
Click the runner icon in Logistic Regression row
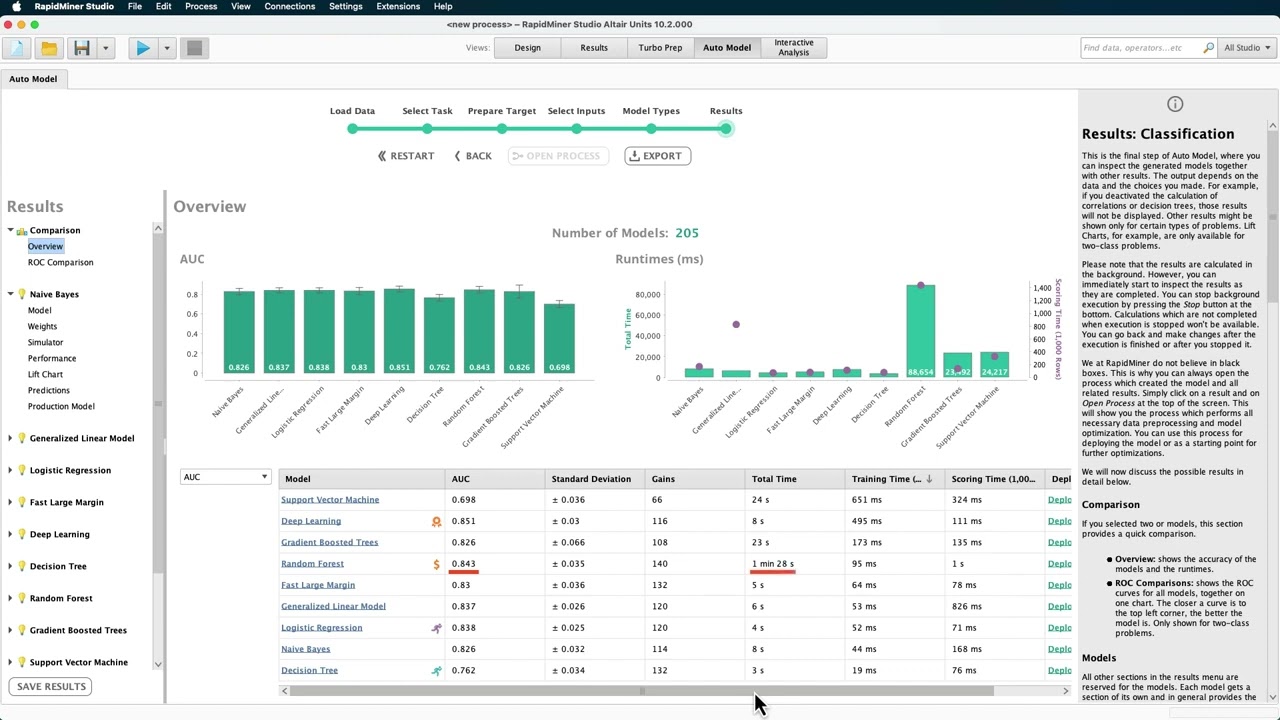click(436, 628)
